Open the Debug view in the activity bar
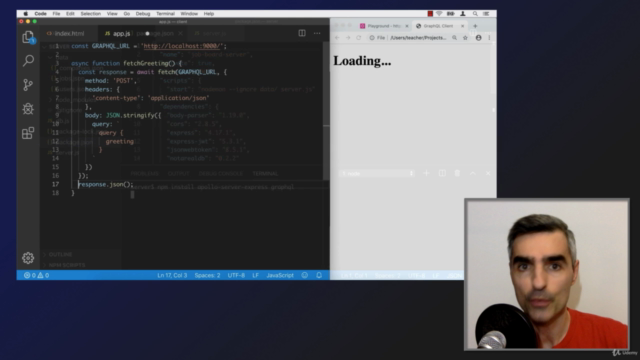Image resolution: width=640 pixels, height=360 pixels. (x=28, y=109)
